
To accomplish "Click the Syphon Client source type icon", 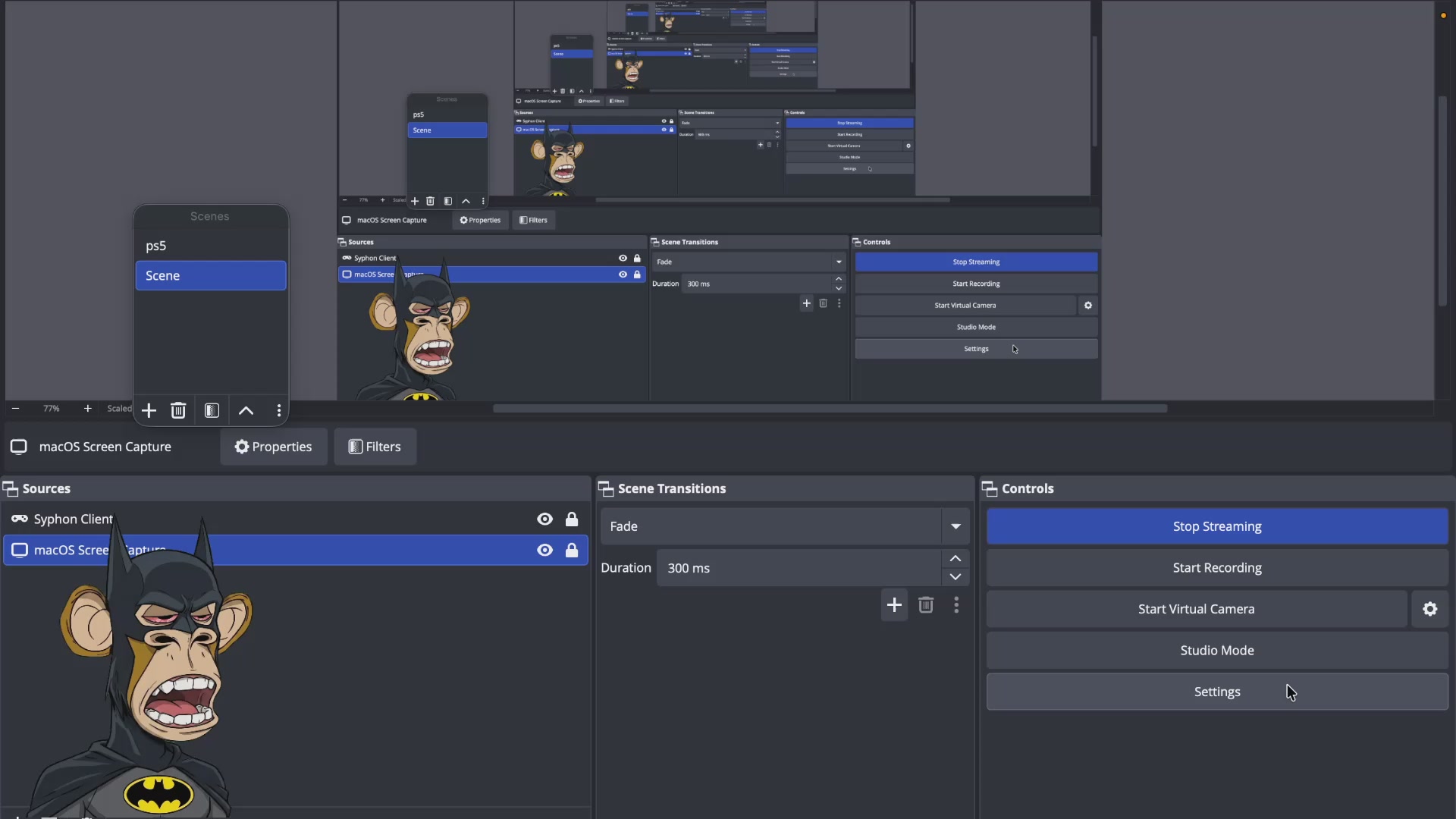I will [20, 519].
